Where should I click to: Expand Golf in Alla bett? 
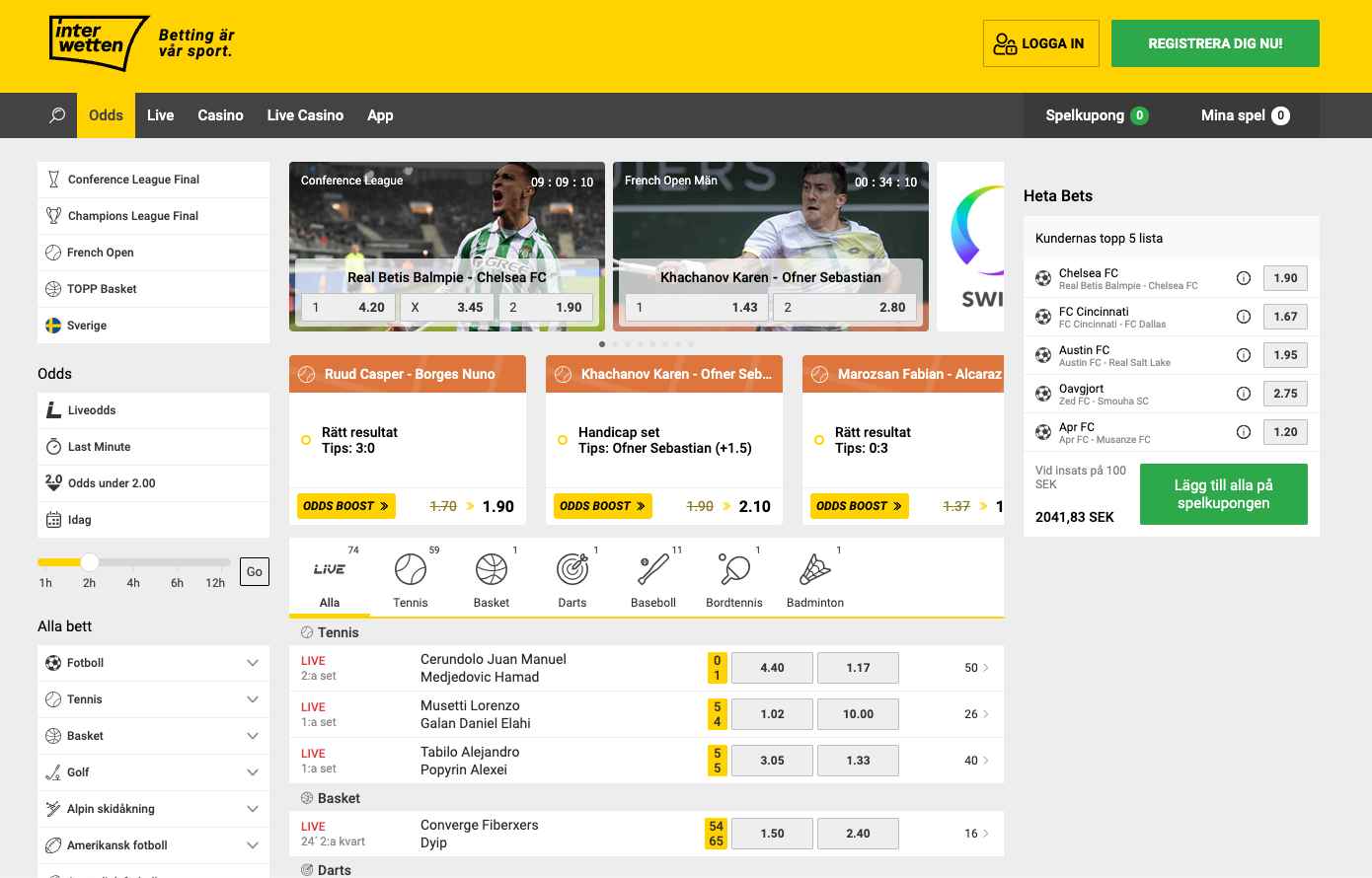[153, 772]
